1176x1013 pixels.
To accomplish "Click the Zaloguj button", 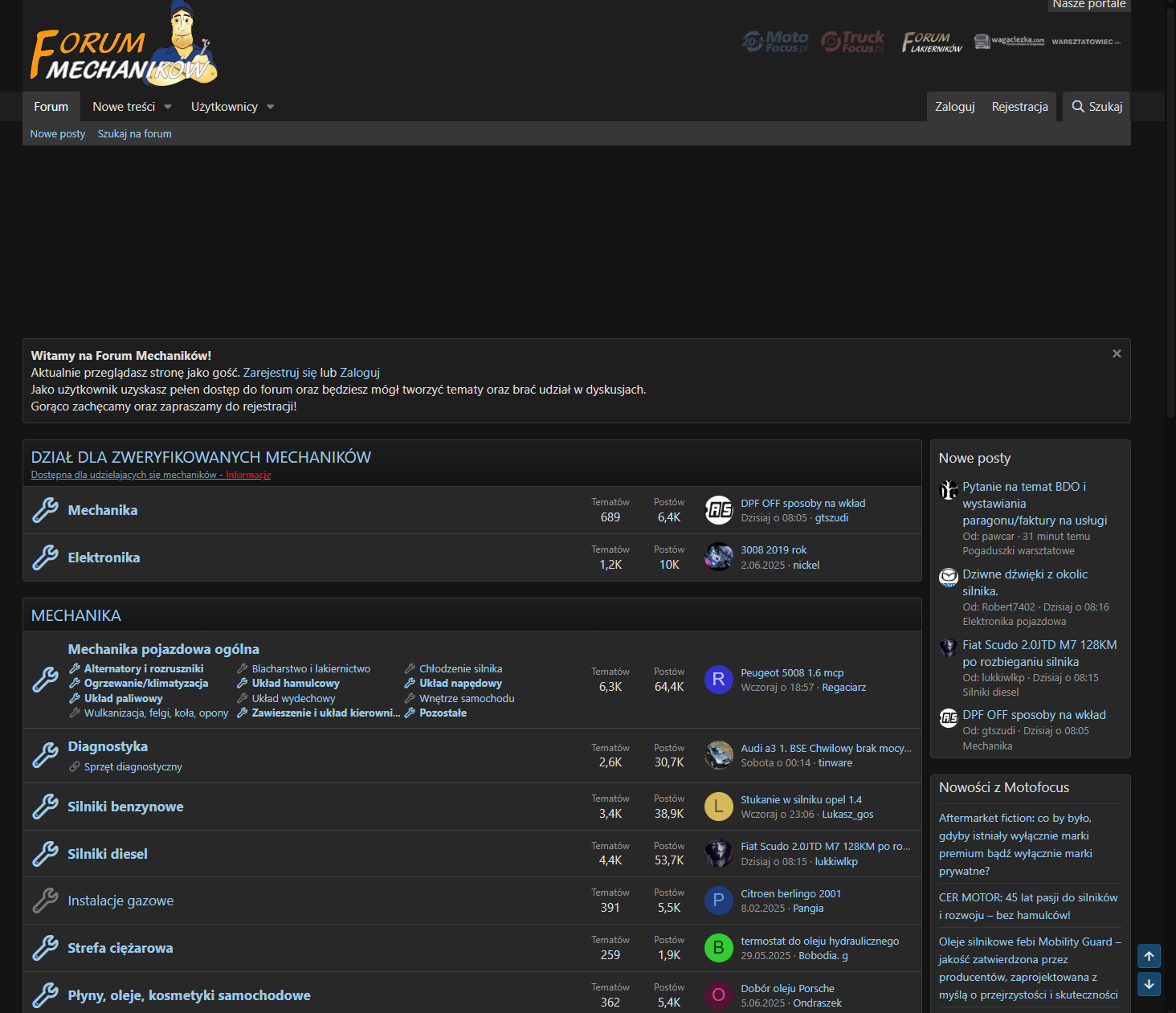I will (x=955, y=107).
